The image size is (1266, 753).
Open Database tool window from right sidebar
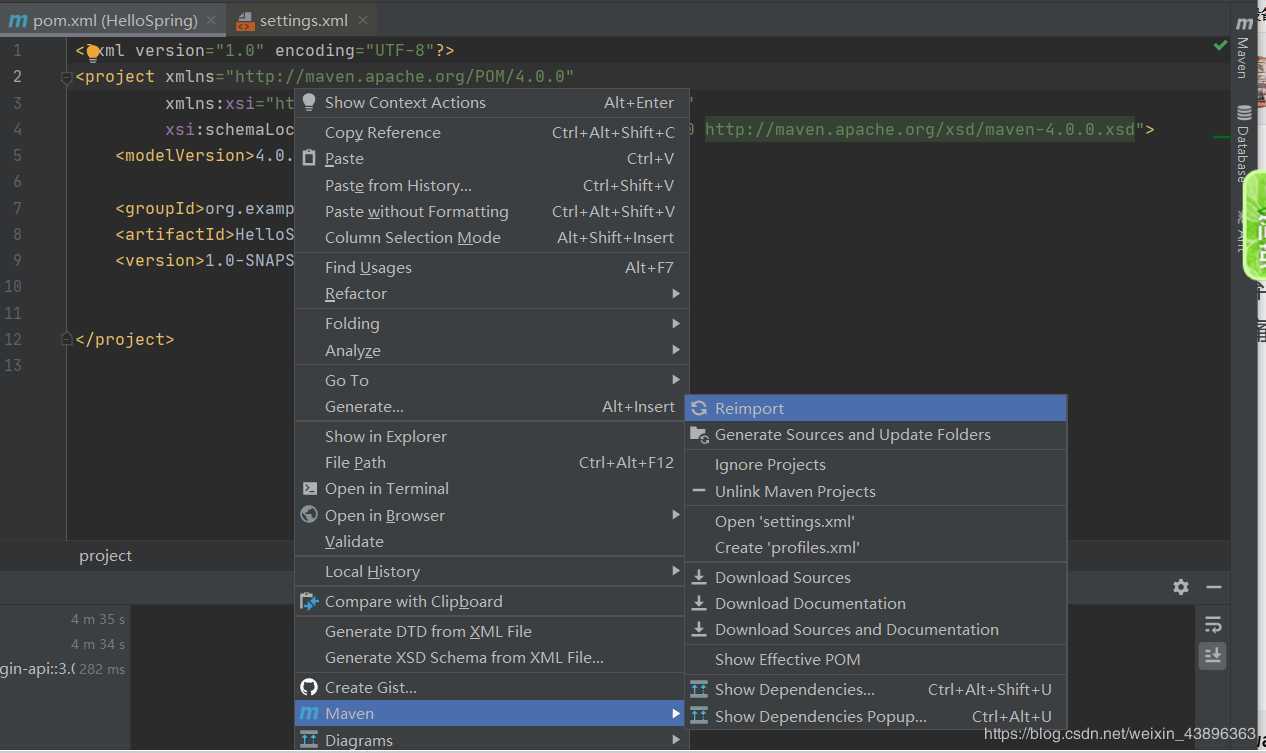[x=1243, y=142]
